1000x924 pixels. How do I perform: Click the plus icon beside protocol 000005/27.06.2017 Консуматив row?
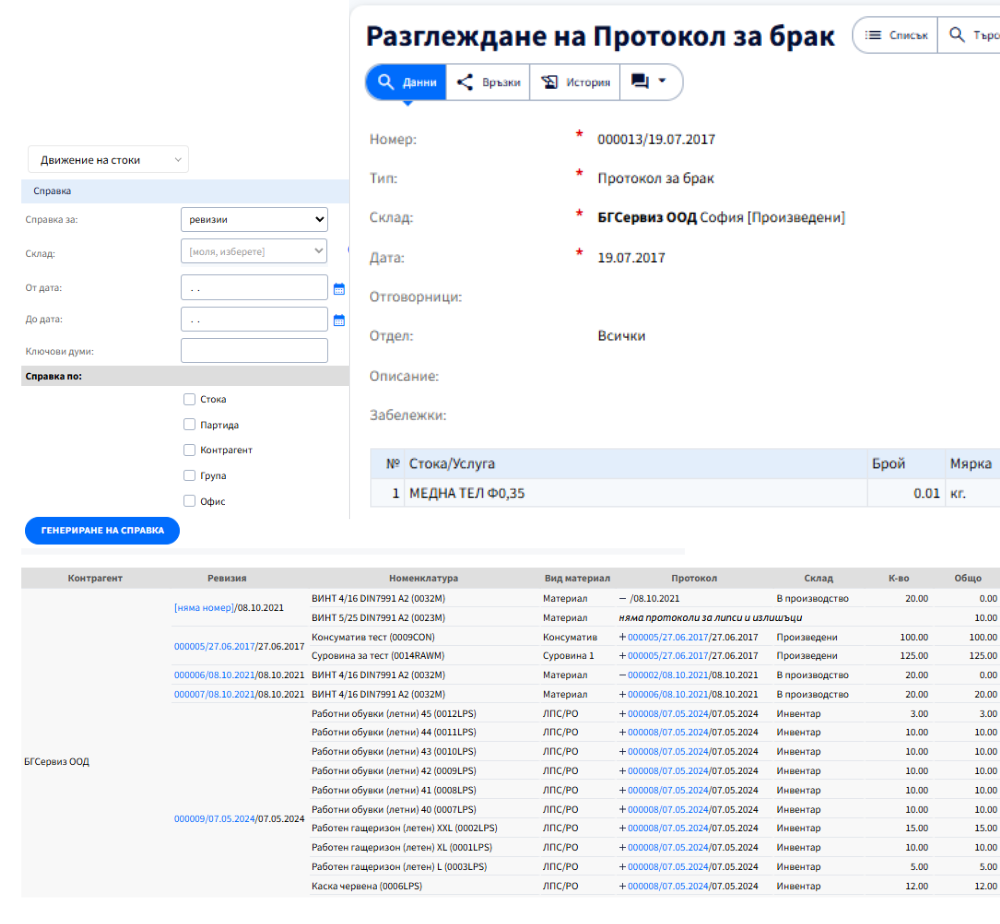[x=622, y=637]
